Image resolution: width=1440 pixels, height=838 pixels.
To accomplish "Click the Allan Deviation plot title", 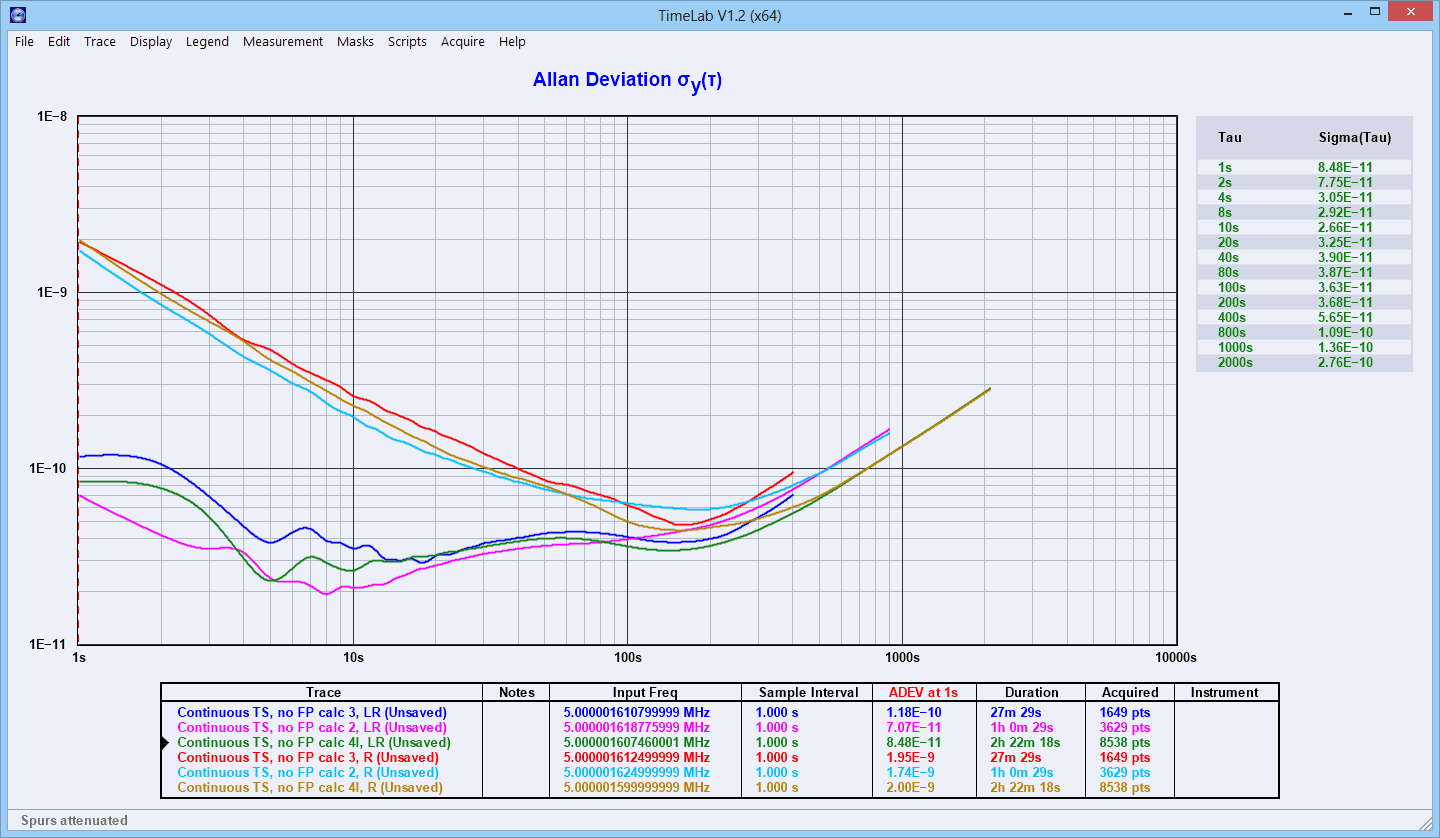I will [x=627, y=81].
